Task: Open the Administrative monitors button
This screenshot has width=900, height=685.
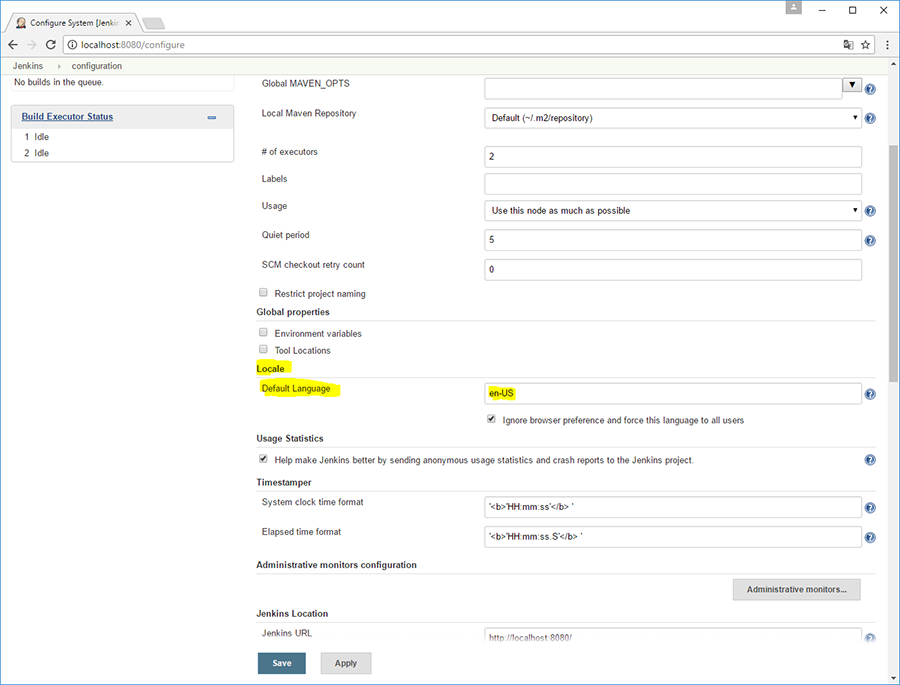Action: point(797,590)
